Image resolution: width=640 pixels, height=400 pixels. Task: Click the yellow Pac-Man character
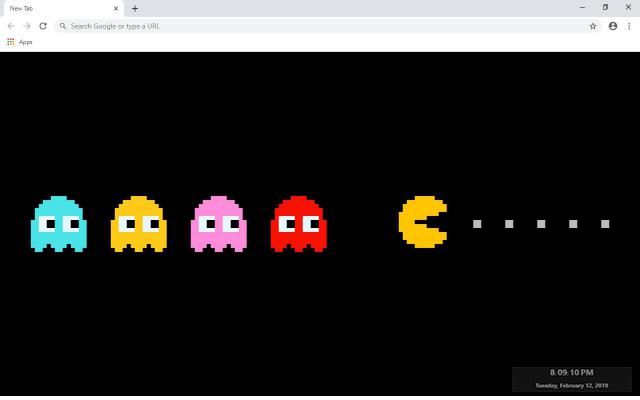pos(423,222)
